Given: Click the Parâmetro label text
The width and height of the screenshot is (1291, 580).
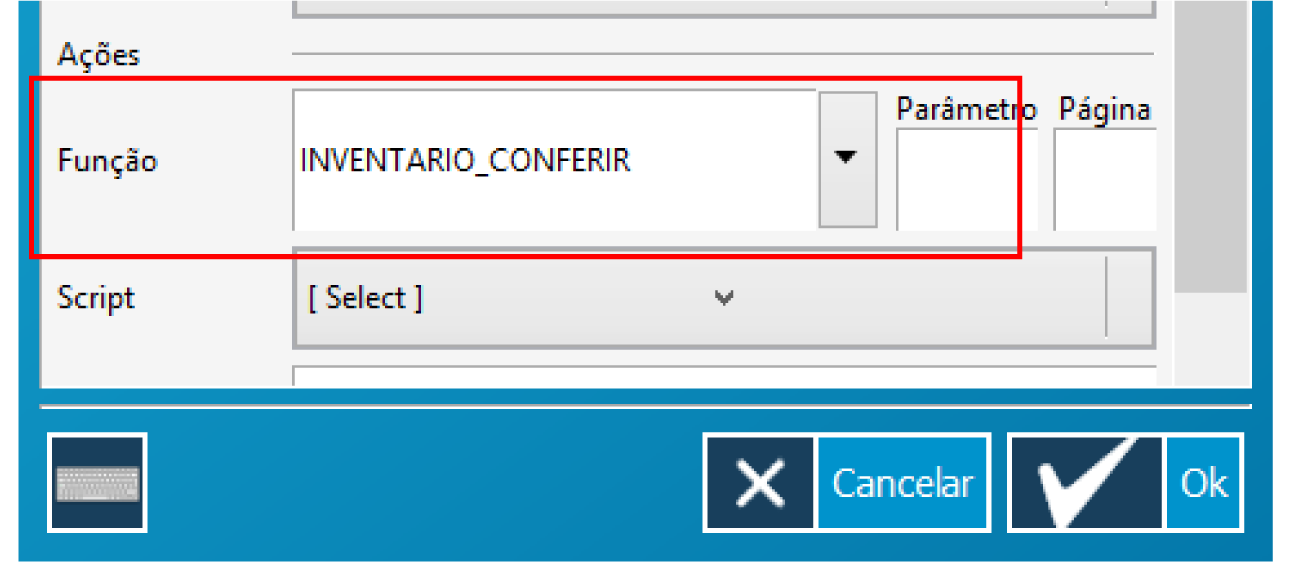Looking at the screenshot, I should click(965, 109).
